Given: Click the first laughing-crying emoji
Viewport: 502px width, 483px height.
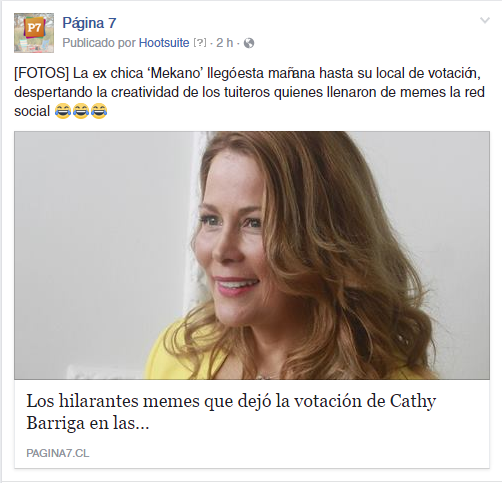Looking at the screenshot, I should 63,111.
